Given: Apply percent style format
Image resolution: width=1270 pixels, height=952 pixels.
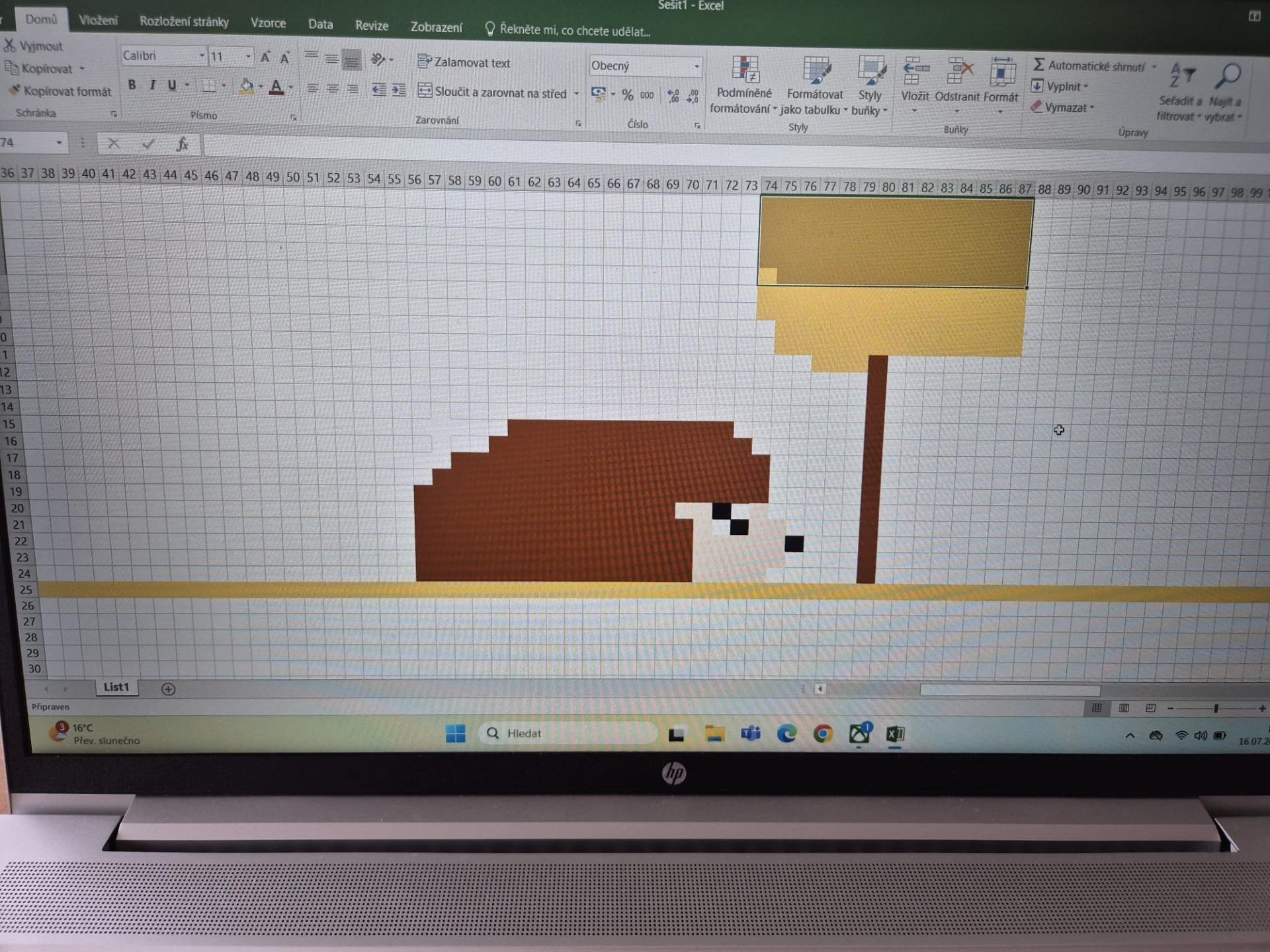Looking at the screenshot, I should pos(628,95).
